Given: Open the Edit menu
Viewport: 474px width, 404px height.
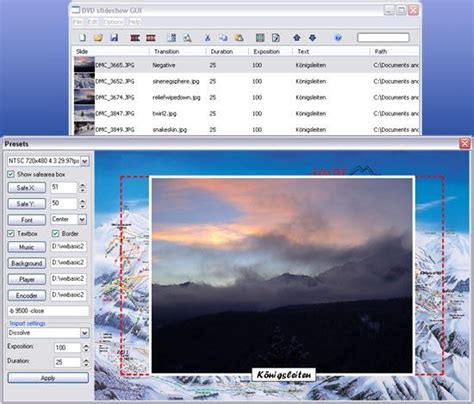Looking at the screenshot, I should click(x=92, y=22).
